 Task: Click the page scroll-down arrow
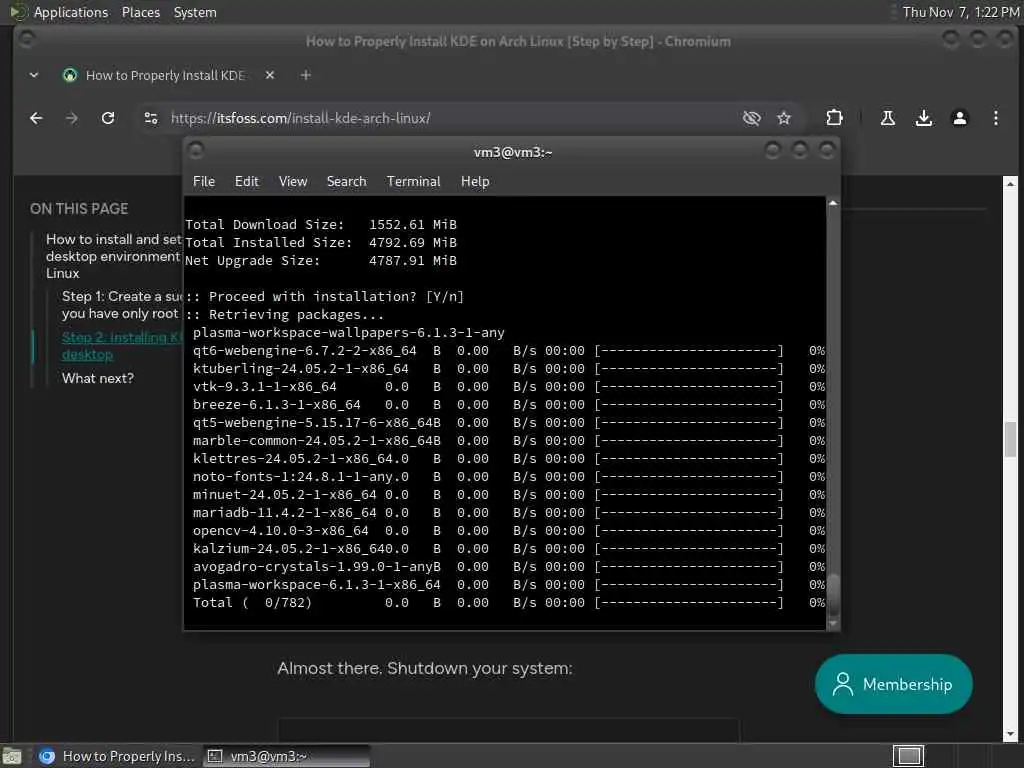pyautogui.click(x=1010, y=734)
